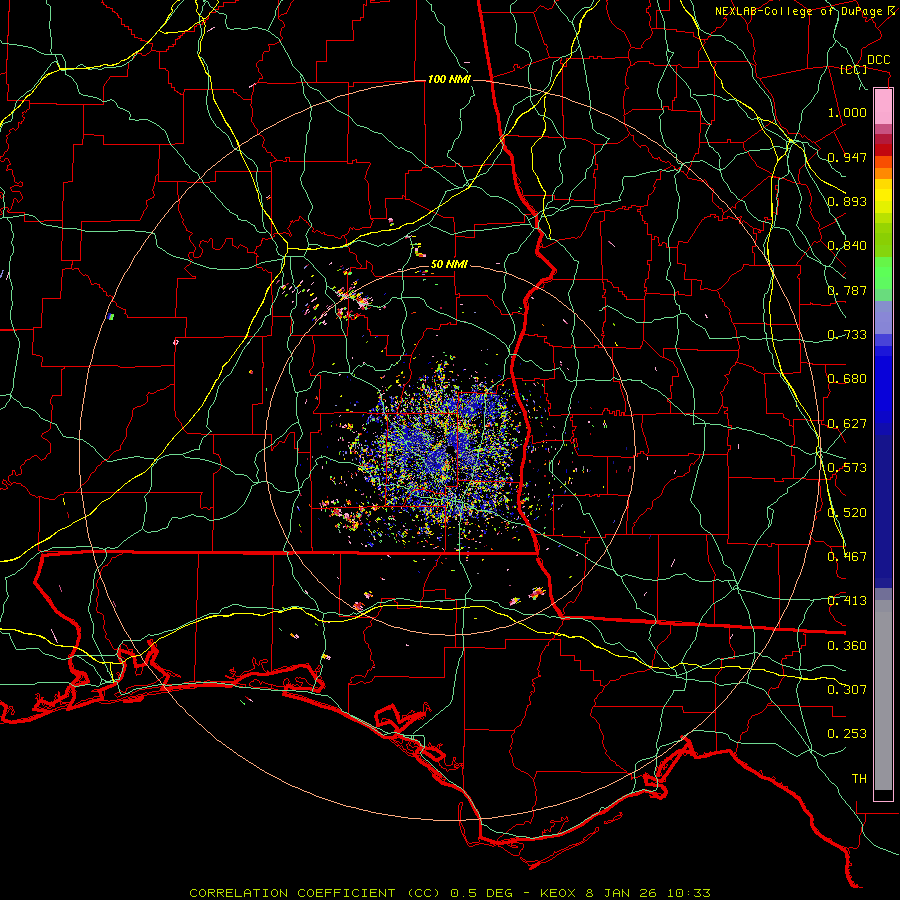Viewport: 900px width, 900px height.
Task: Click the 0.253 color scale value
Action: (847, 734)
